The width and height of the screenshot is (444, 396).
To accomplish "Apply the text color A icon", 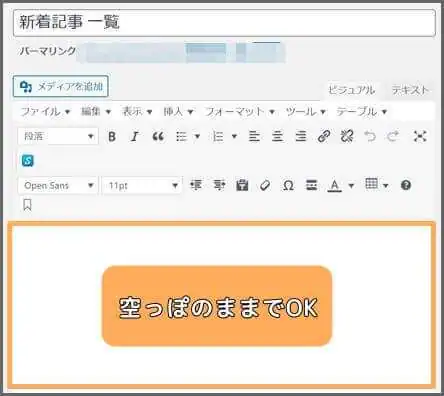I will click(335, 185).
